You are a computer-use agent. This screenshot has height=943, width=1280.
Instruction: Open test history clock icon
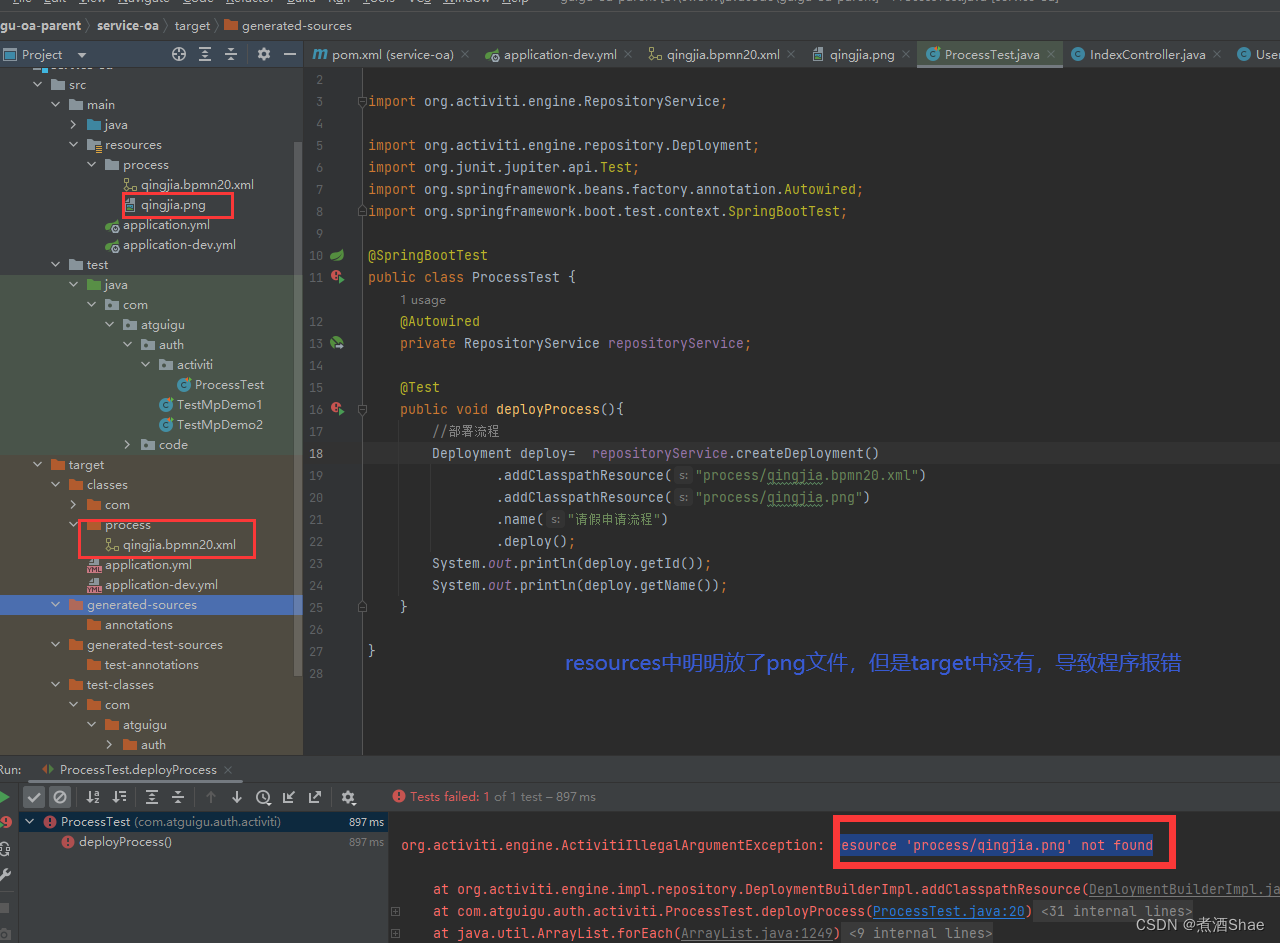coord(263,797)
